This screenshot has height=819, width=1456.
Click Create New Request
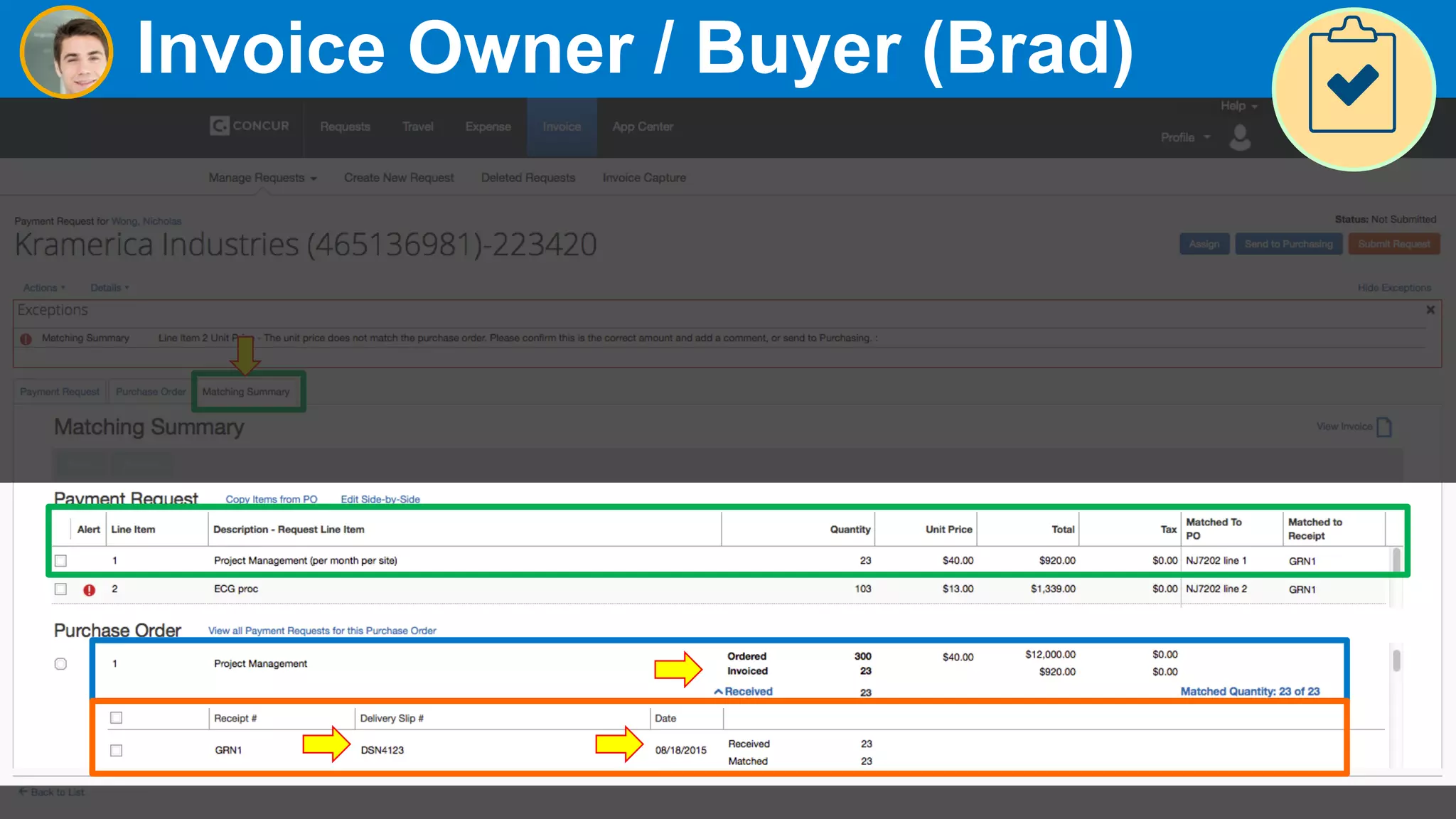point(399,178)
